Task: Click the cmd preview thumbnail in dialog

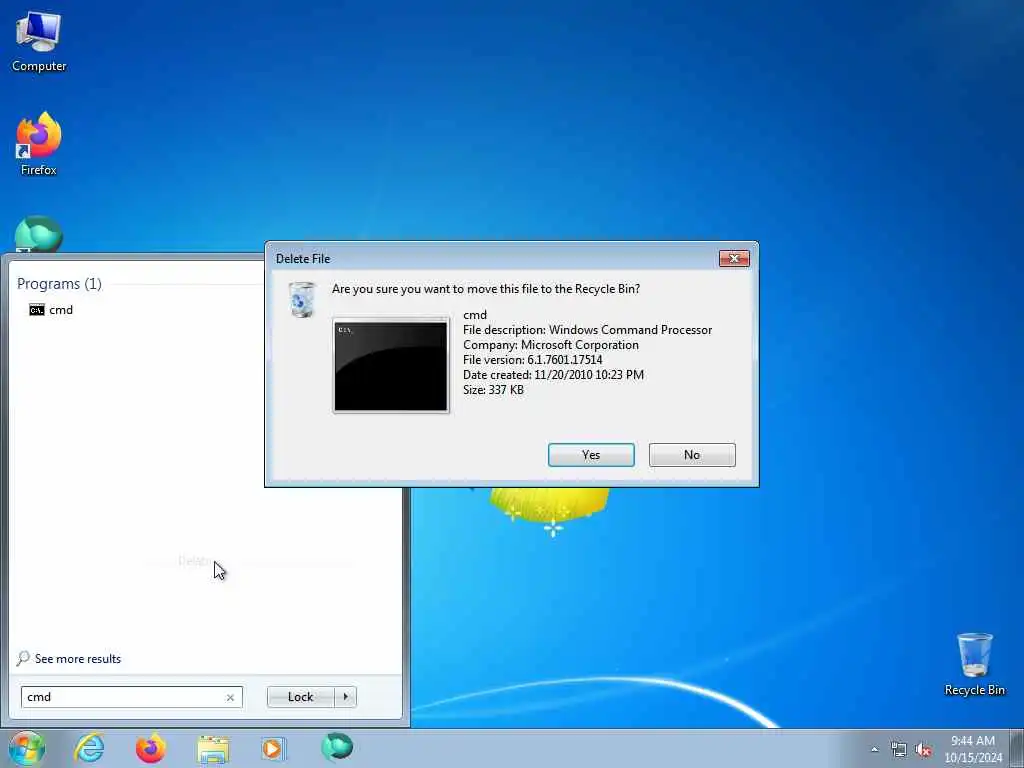Action: (x=391, y=366)
